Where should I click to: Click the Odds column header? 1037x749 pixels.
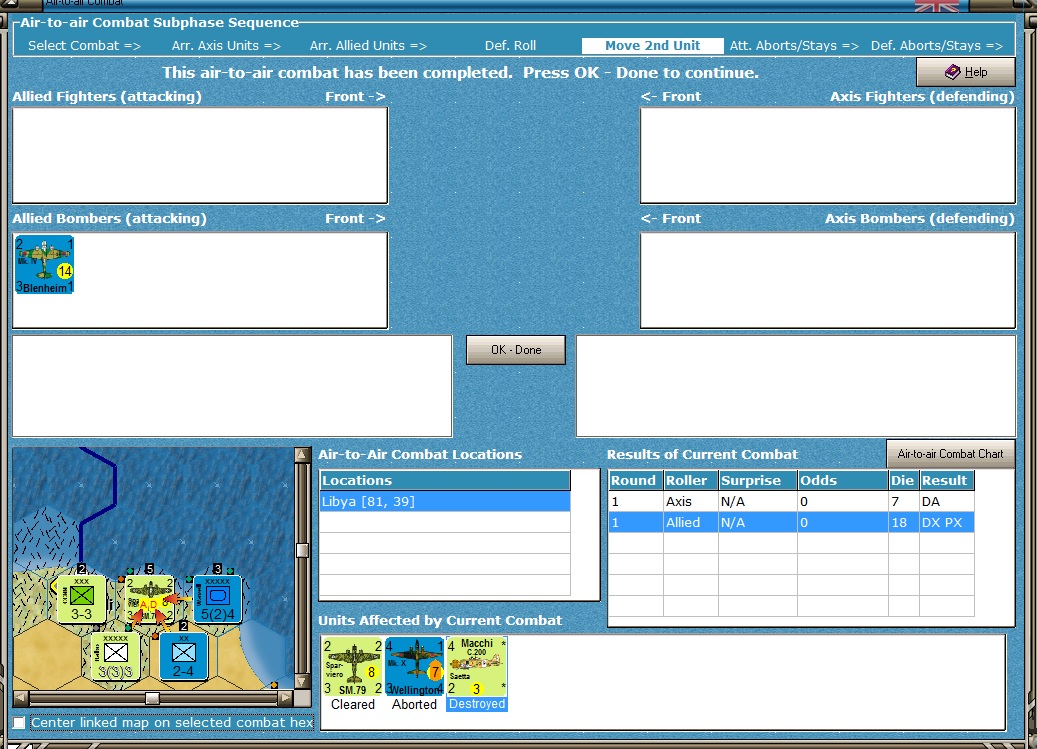click(x=842, y=481)
